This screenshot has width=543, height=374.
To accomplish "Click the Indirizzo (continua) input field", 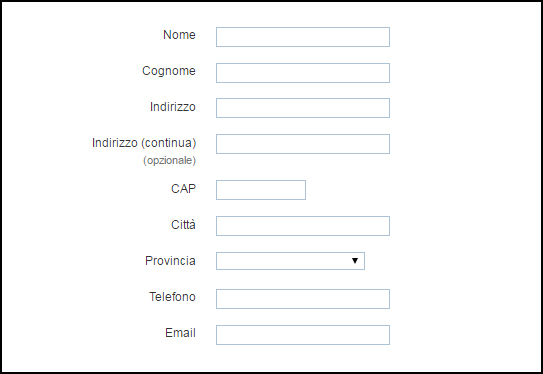I will (303, 144).
